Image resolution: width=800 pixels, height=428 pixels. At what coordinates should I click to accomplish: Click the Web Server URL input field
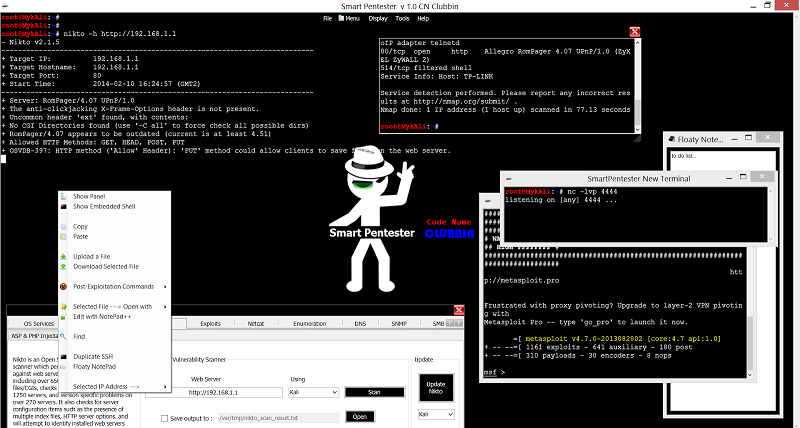[x=214, y=393]
